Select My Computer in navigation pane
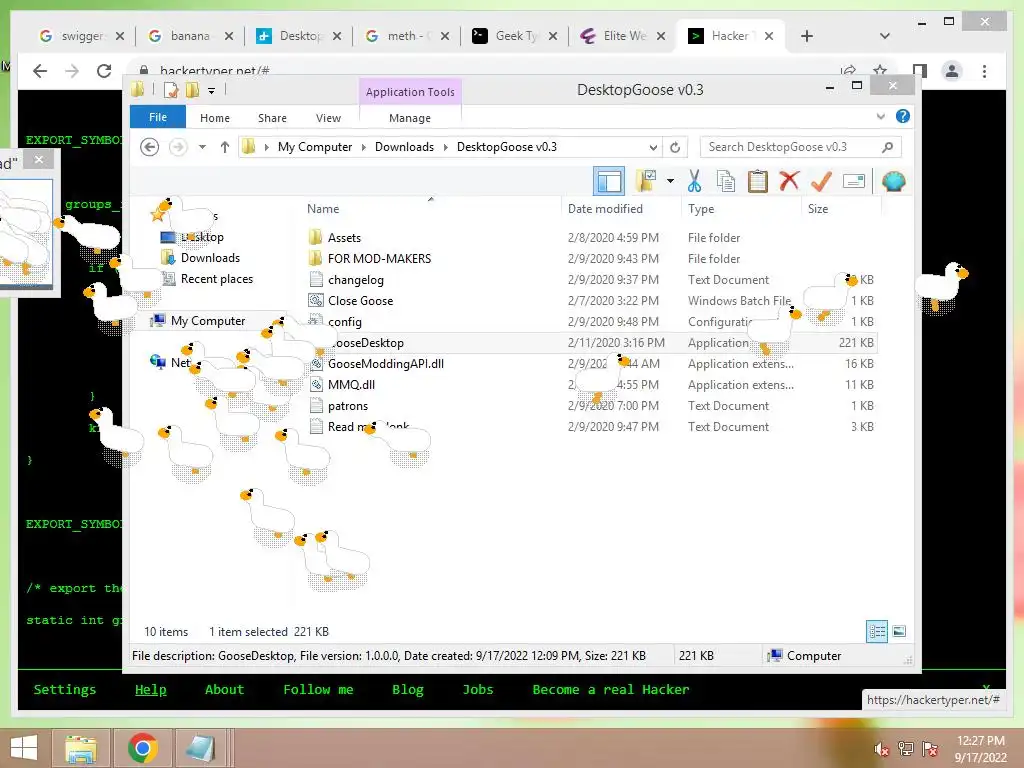Image resolution: width=1024 pixels, height=768 pixels. [208, 321]
